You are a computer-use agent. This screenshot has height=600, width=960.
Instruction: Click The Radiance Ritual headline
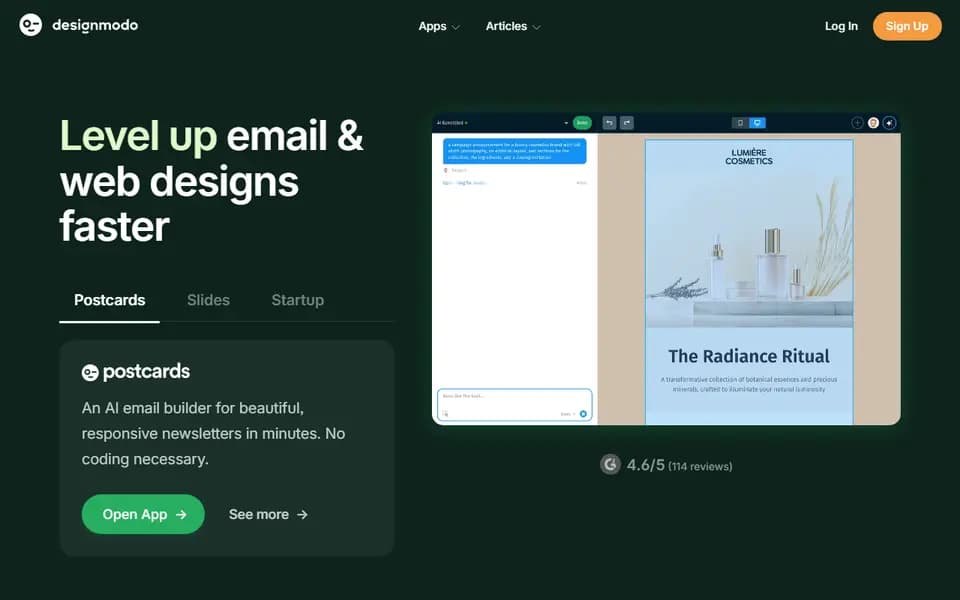(749, 356)
